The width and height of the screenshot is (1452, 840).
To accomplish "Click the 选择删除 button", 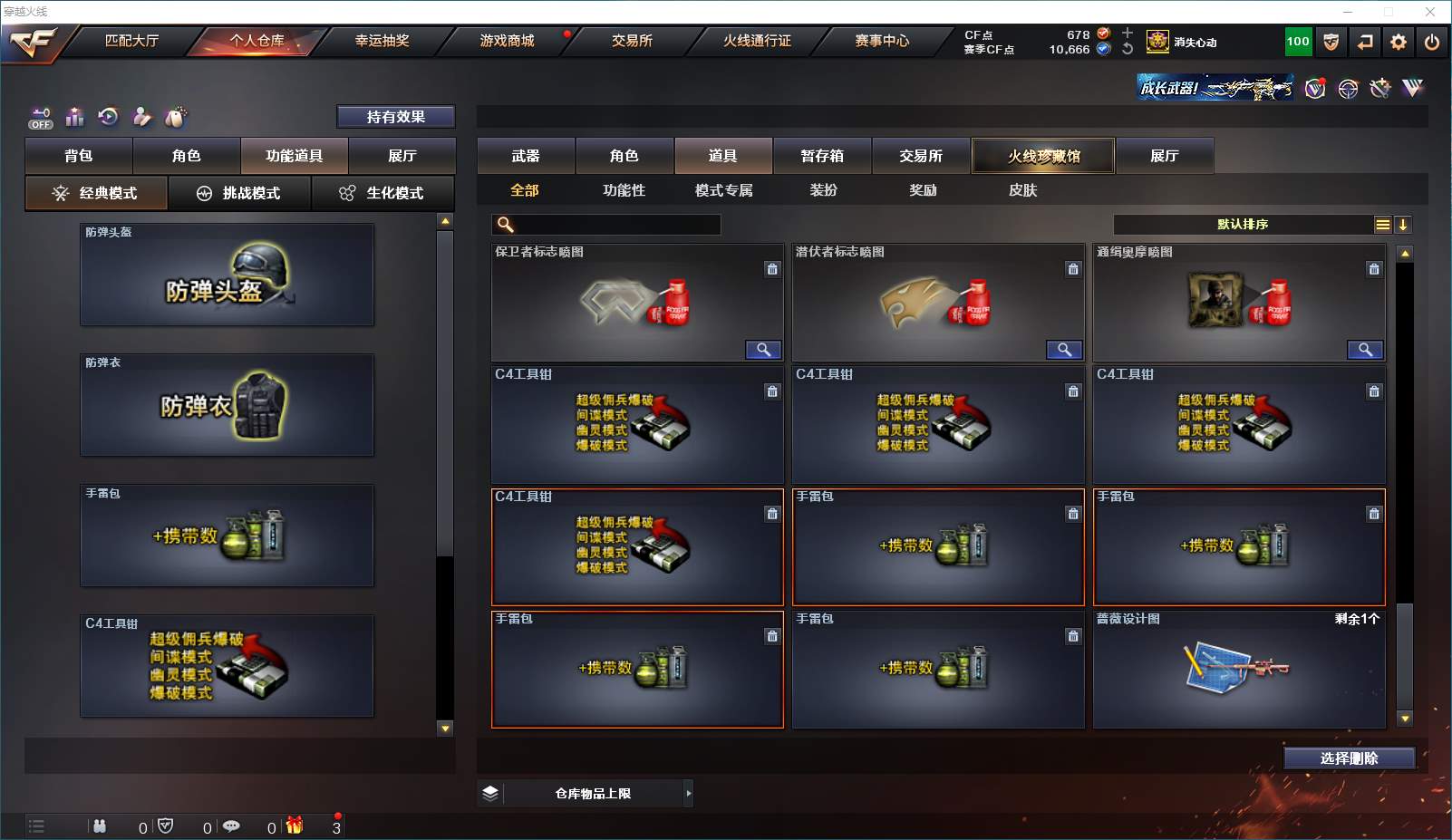I will 1349,758.
